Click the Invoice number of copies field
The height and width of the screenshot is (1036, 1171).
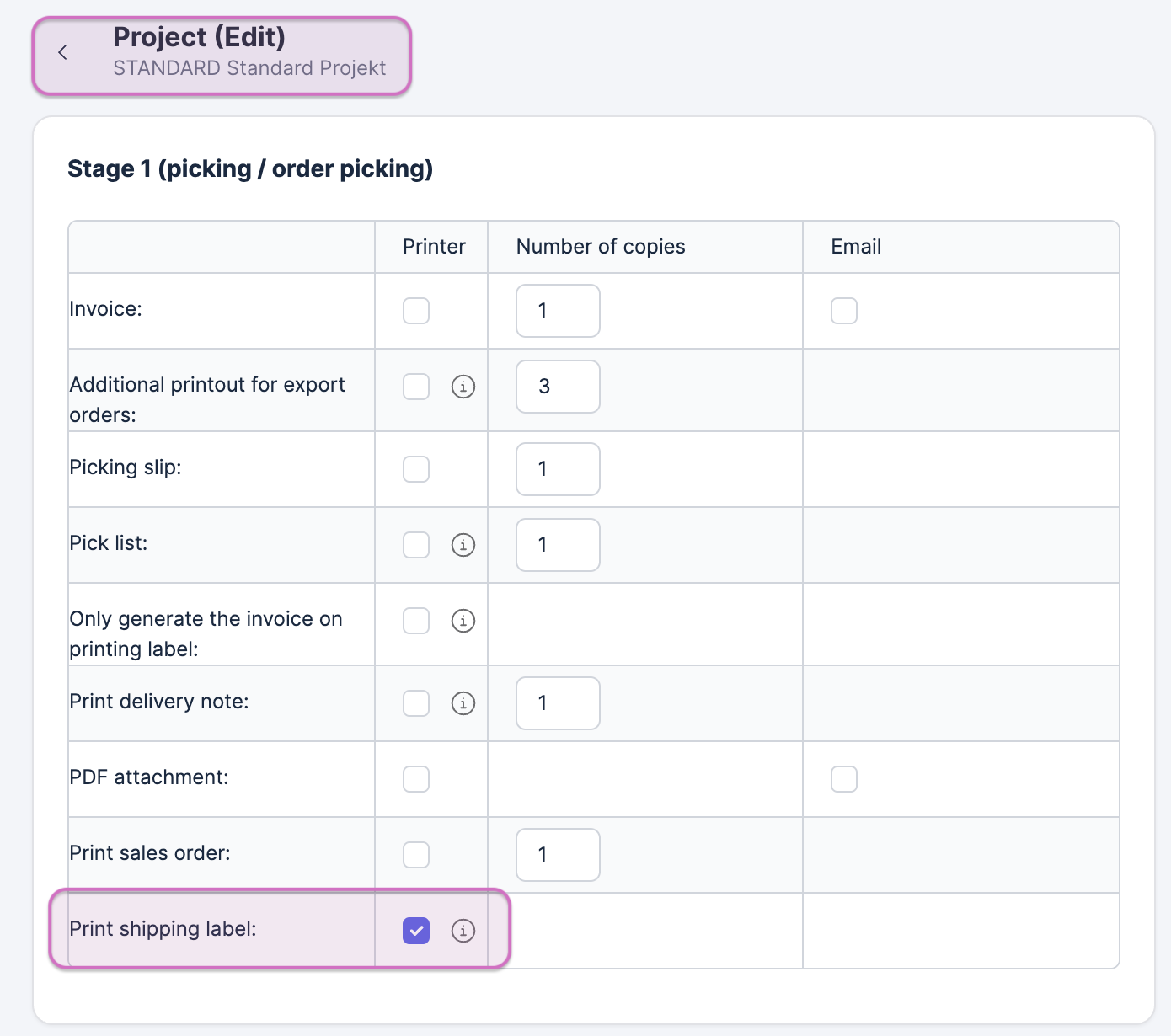pyautogui.click(x=558, y=311)
